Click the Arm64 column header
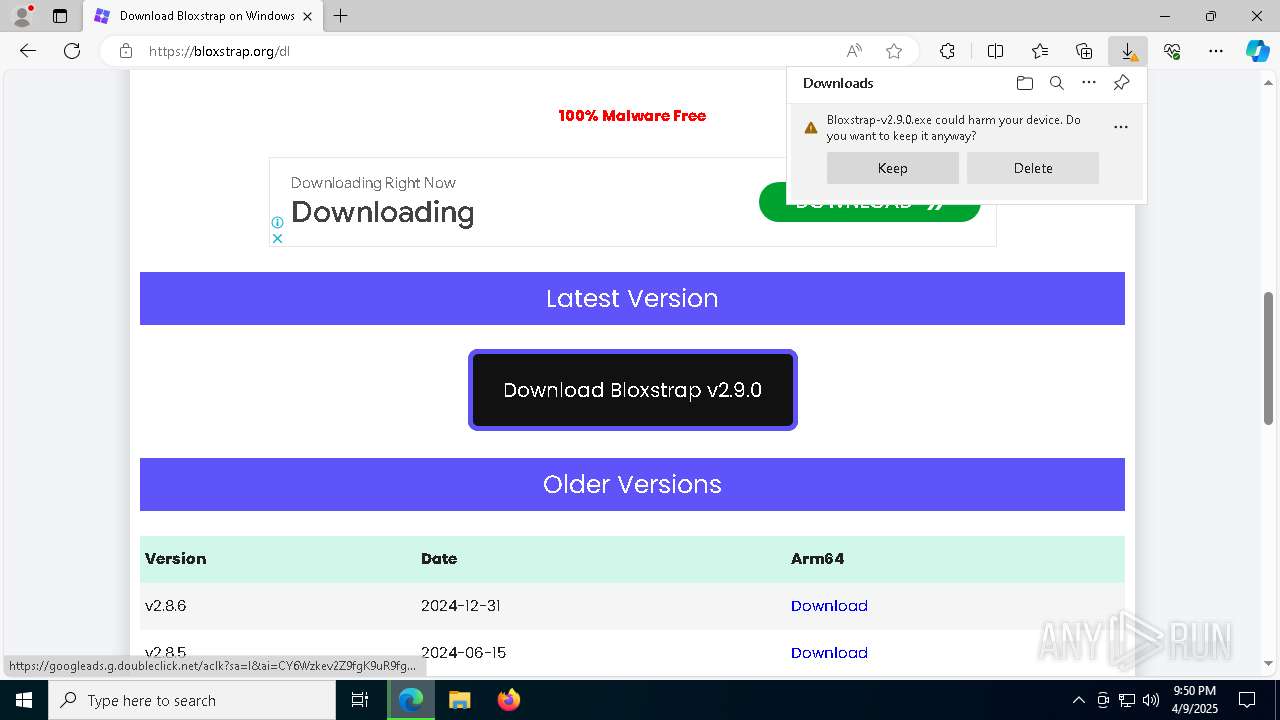This screenshot has height=720, width=1280. tap(818, 559)
